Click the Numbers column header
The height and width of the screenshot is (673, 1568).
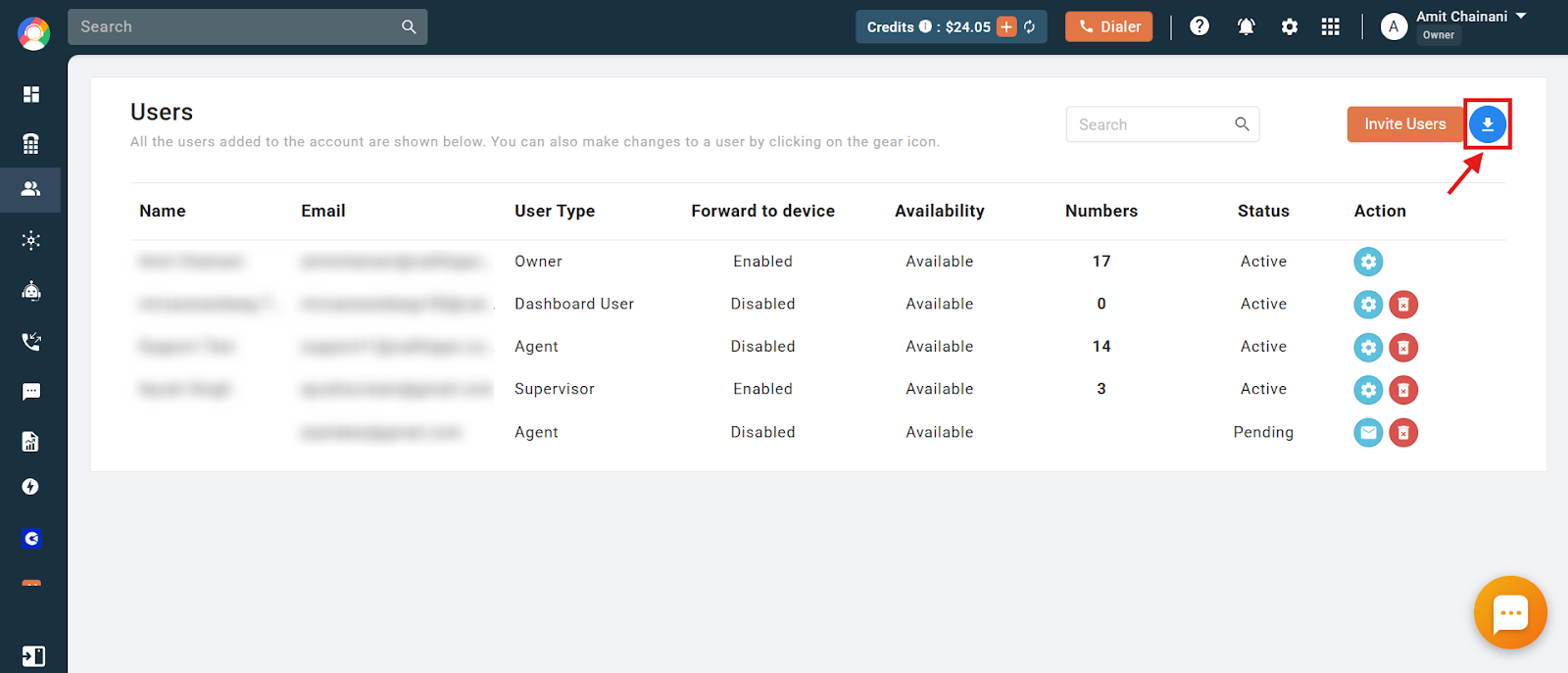[1102, 211]
